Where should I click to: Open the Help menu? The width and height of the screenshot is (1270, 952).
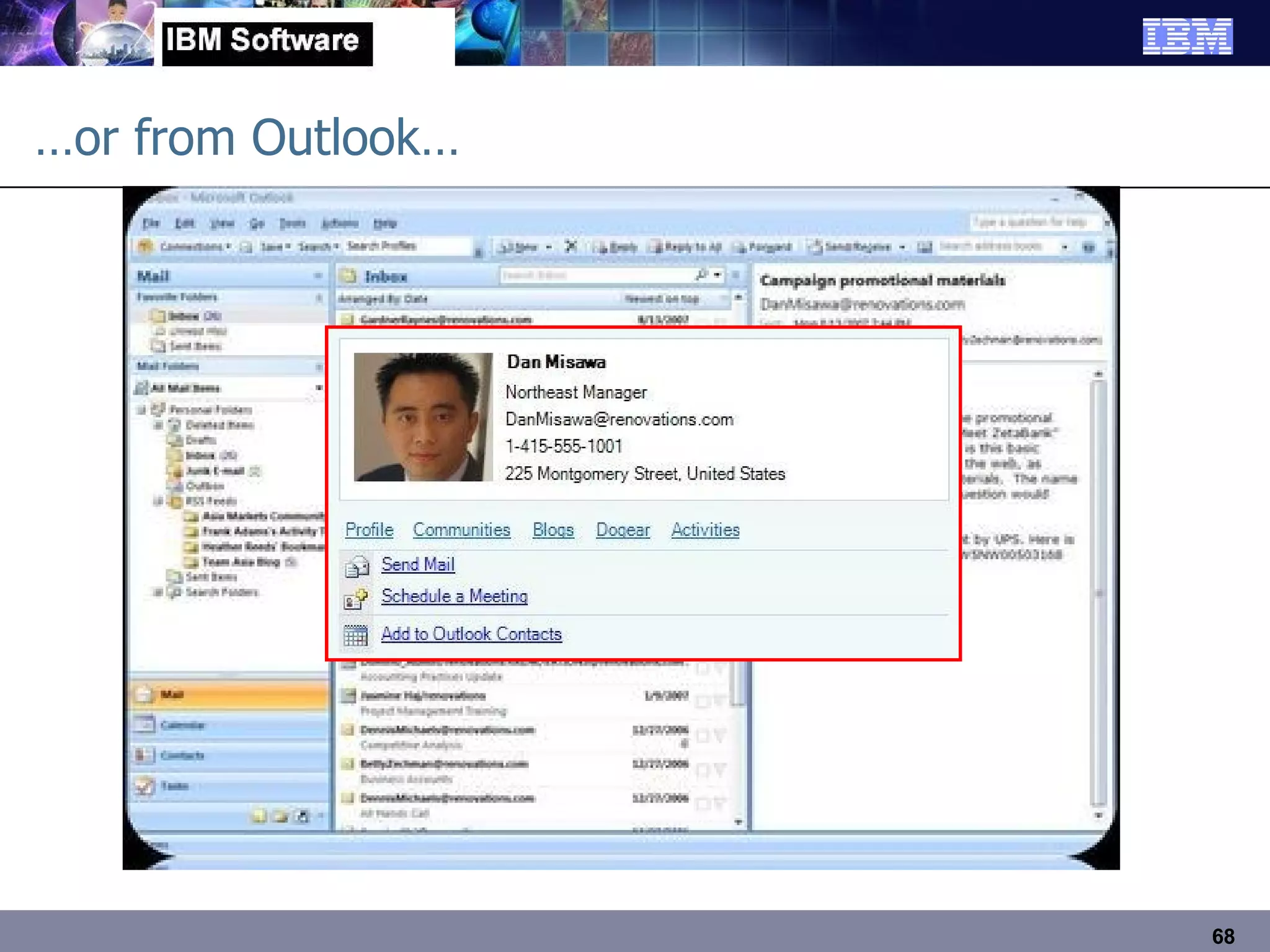[384, 223]
